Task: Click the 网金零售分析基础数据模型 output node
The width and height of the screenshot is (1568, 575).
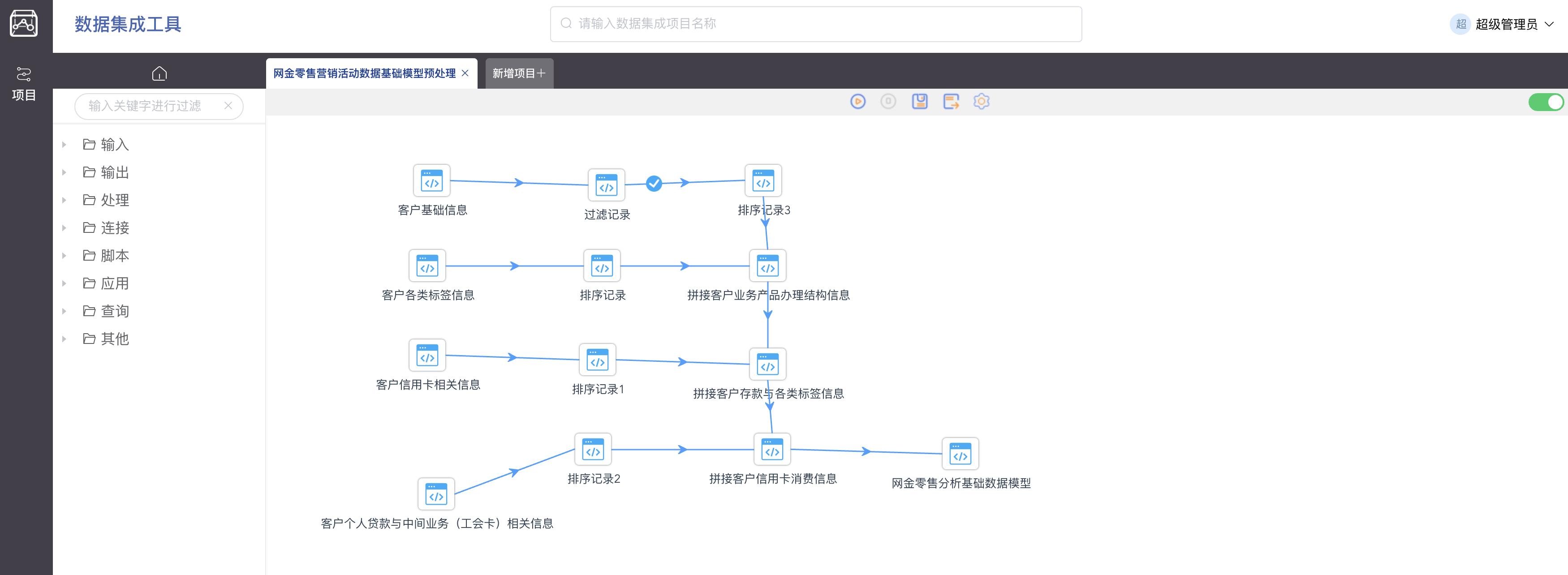Action: pos(960,453)
